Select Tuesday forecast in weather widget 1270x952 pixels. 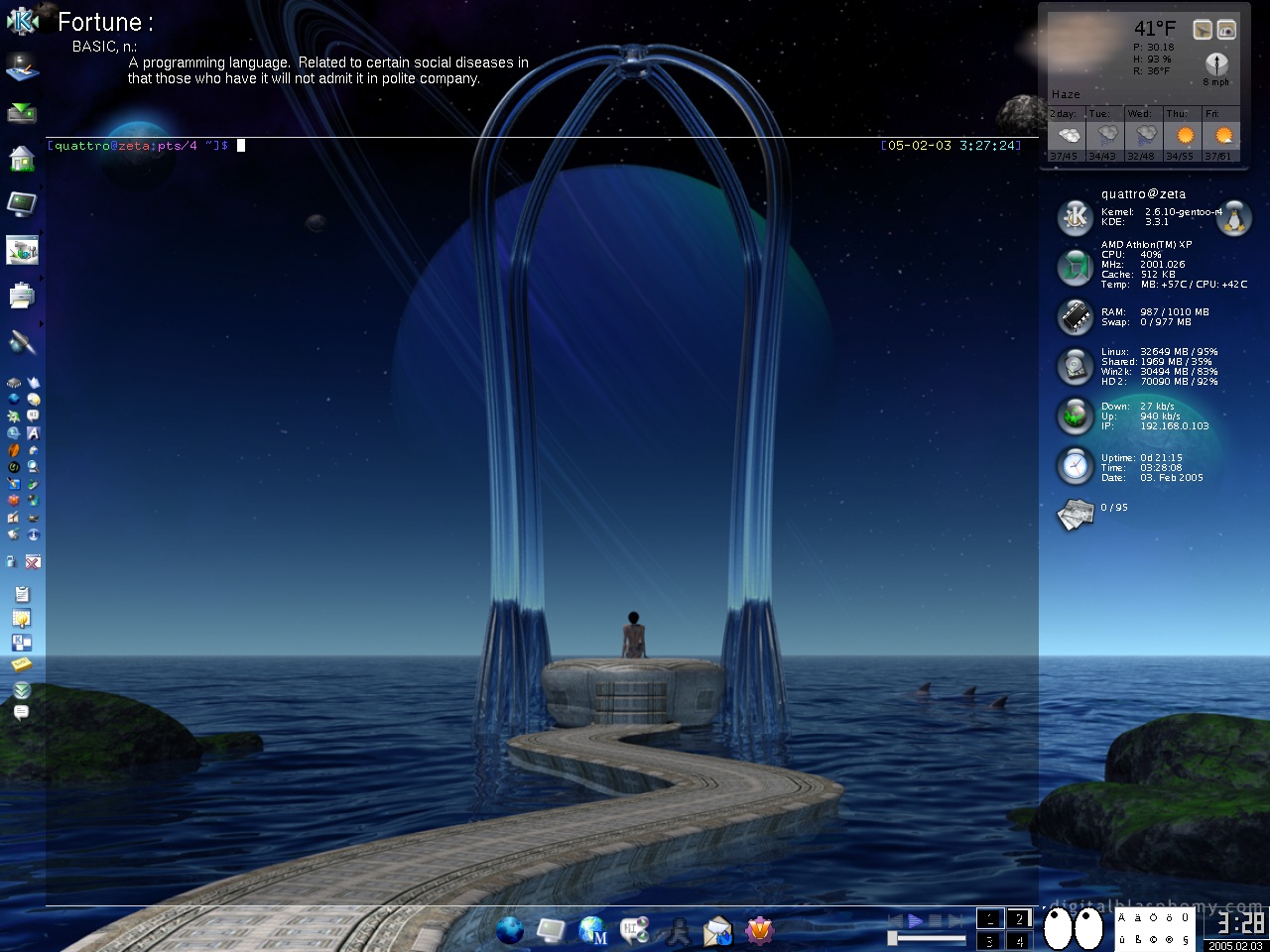coord(1104,134)
